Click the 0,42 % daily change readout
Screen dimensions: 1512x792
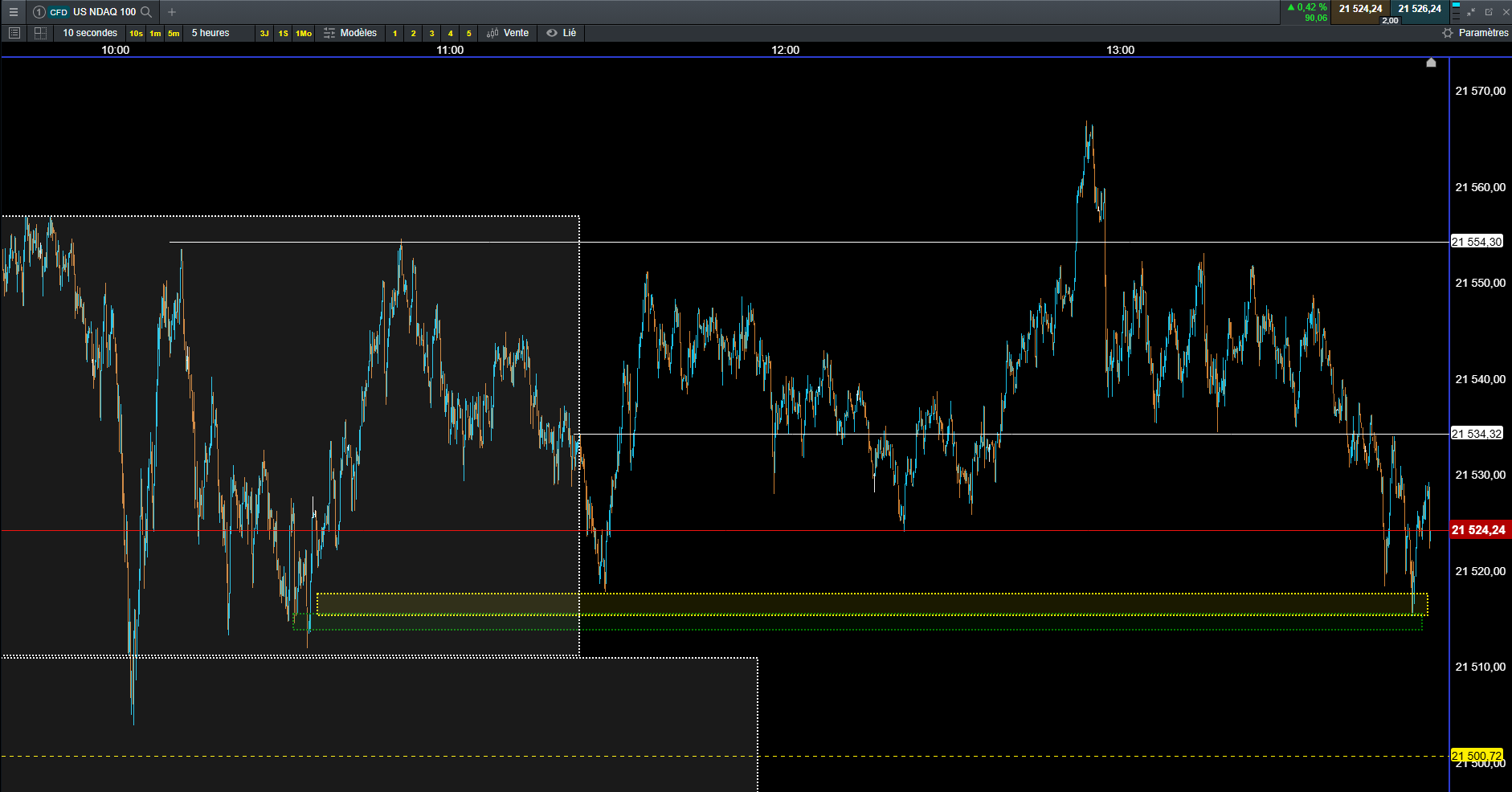coord(1307,7)
